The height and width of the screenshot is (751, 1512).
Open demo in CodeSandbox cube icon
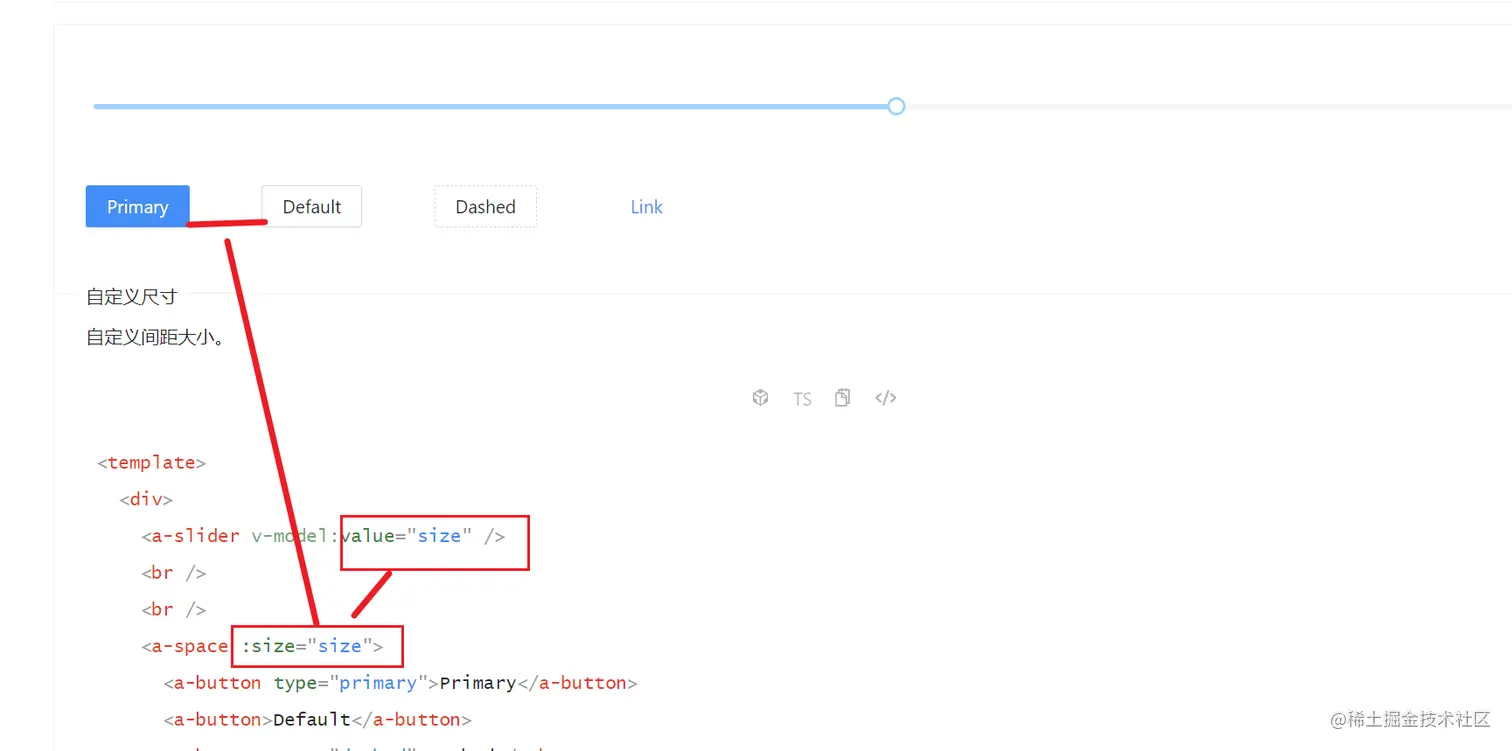pyautogui.click(x=760, y=398)
